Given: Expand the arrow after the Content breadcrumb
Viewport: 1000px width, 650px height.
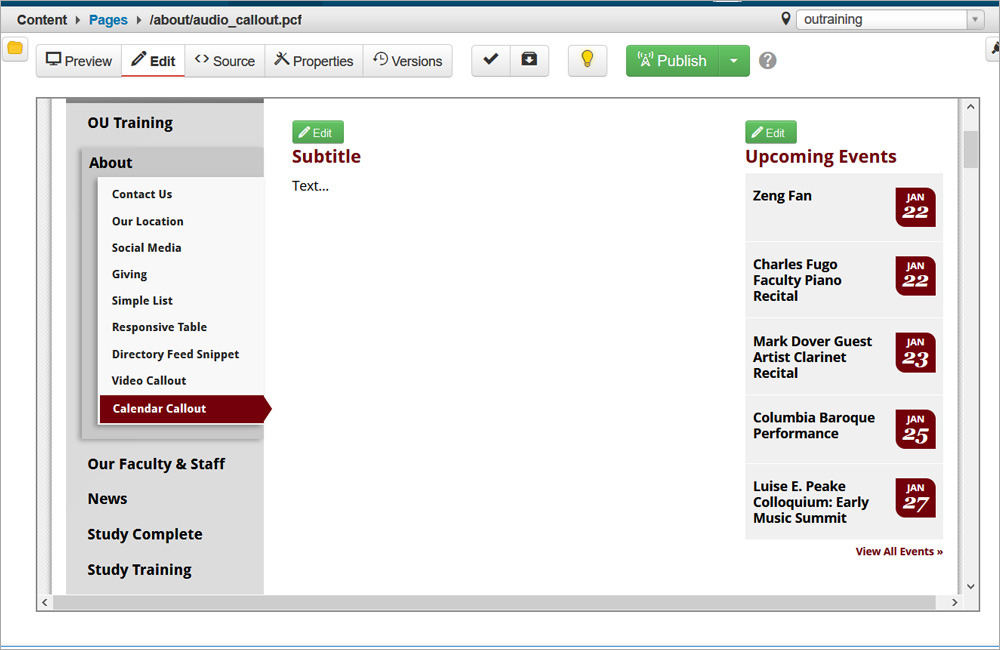Looking at the screenshot, I should (x=78, y=20).
